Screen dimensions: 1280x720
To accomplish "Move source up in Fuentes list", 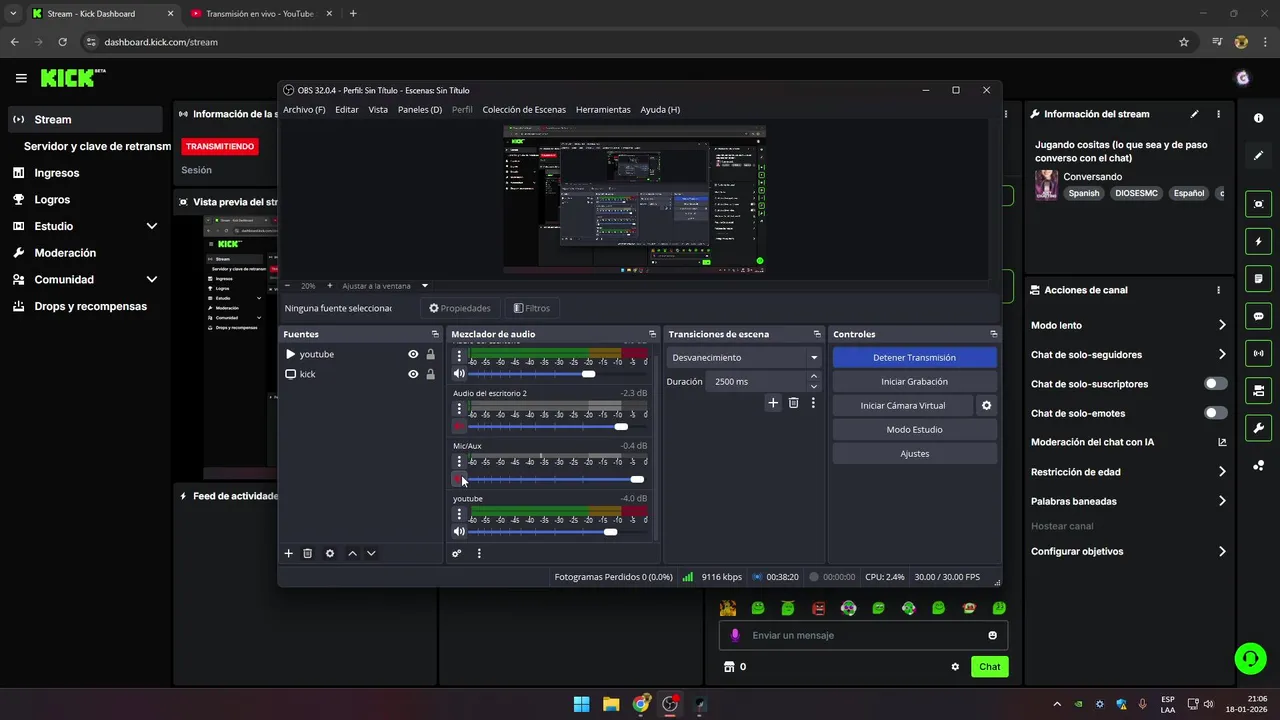I will point(352,553).
